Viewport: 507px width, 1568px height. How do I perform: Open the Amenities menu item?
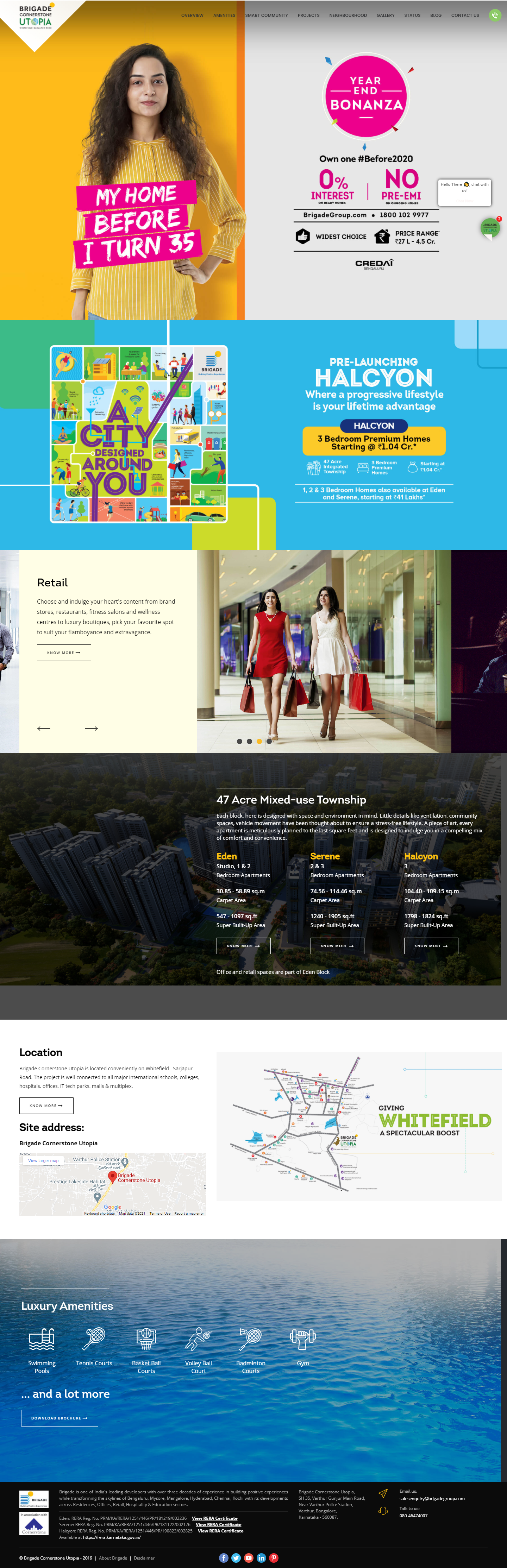click(x=224, y=15)
